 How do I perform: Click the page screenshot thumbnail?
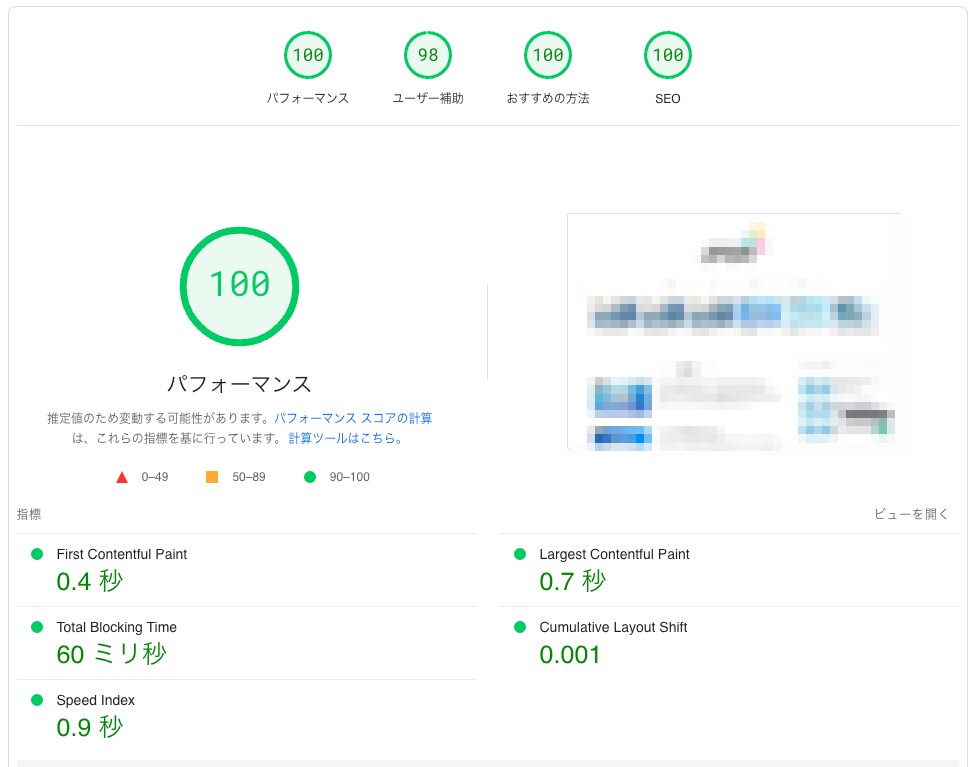pyautogui.click(x=737, y=332)
